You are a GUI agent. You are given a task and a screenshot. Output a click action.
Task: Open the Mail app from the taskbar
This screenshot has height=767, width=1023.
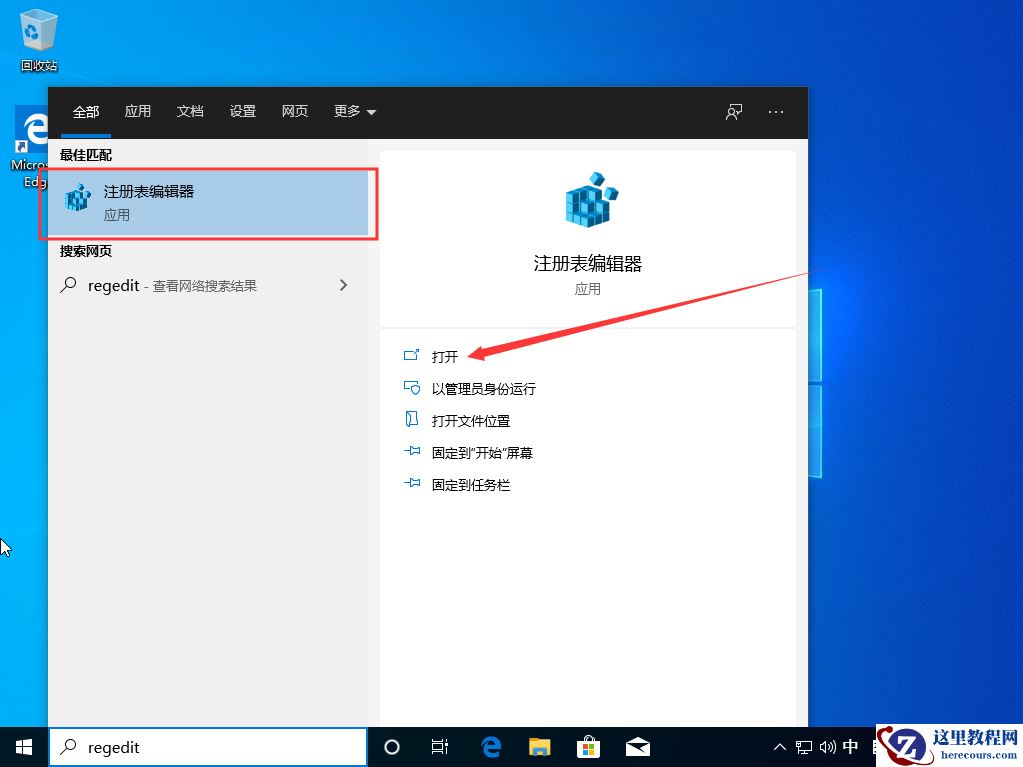638,746
